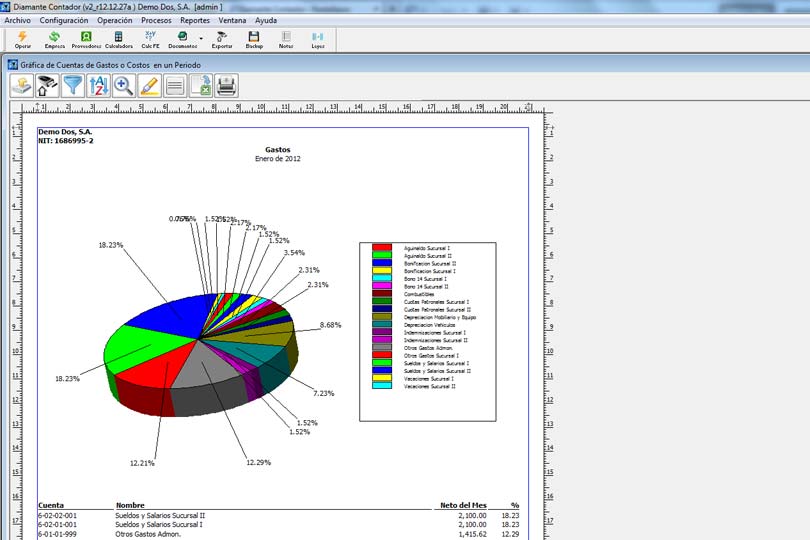Screen dimensions: 810x540
Task: Click the 3.54% pie label
Action: (x=294, y=253)
